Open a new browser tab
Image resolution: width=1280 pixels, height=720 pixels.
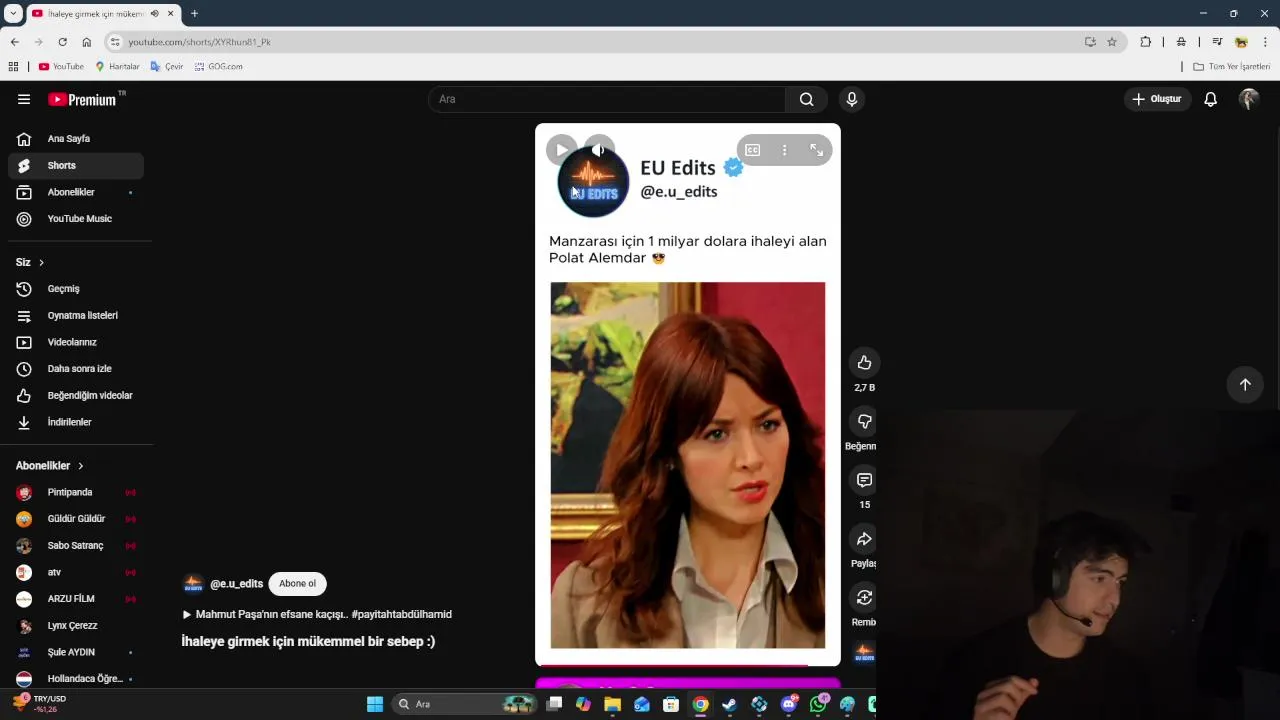click(x=194, y=14)
